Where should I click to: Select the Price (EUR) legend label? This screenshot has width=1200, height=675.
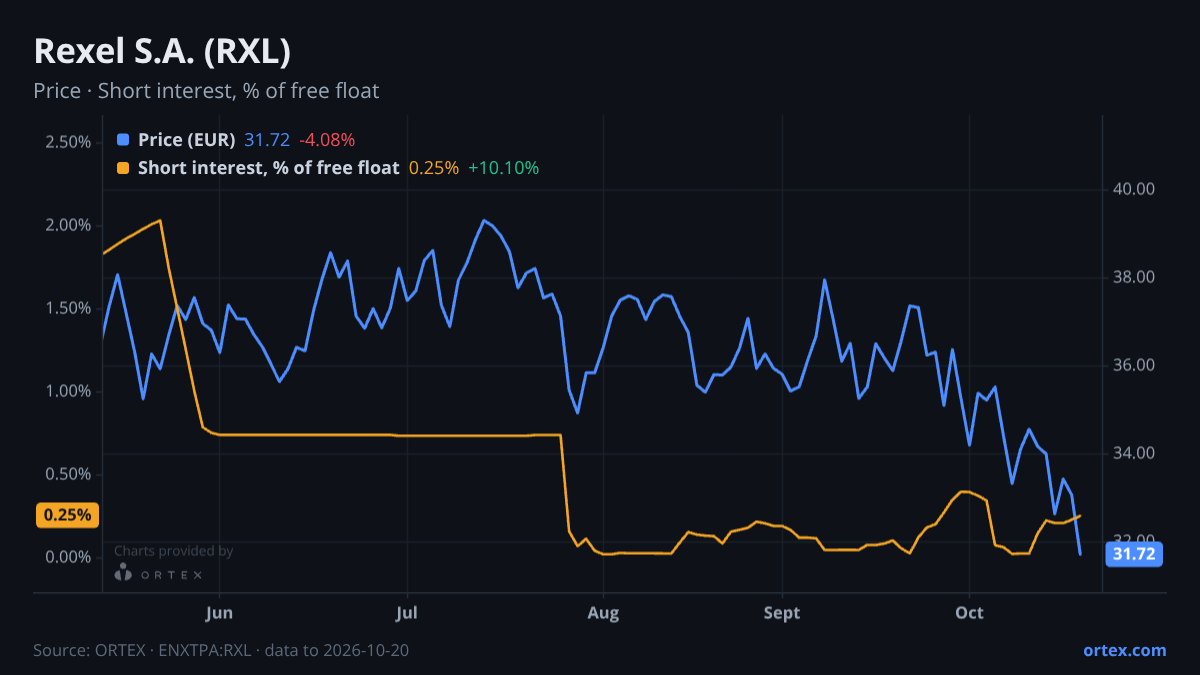click(186, 140)
